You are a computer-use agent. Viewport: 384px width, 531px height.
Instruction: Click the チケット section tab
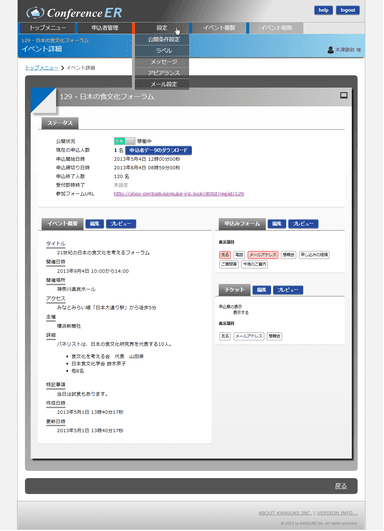tap(234, 290)
